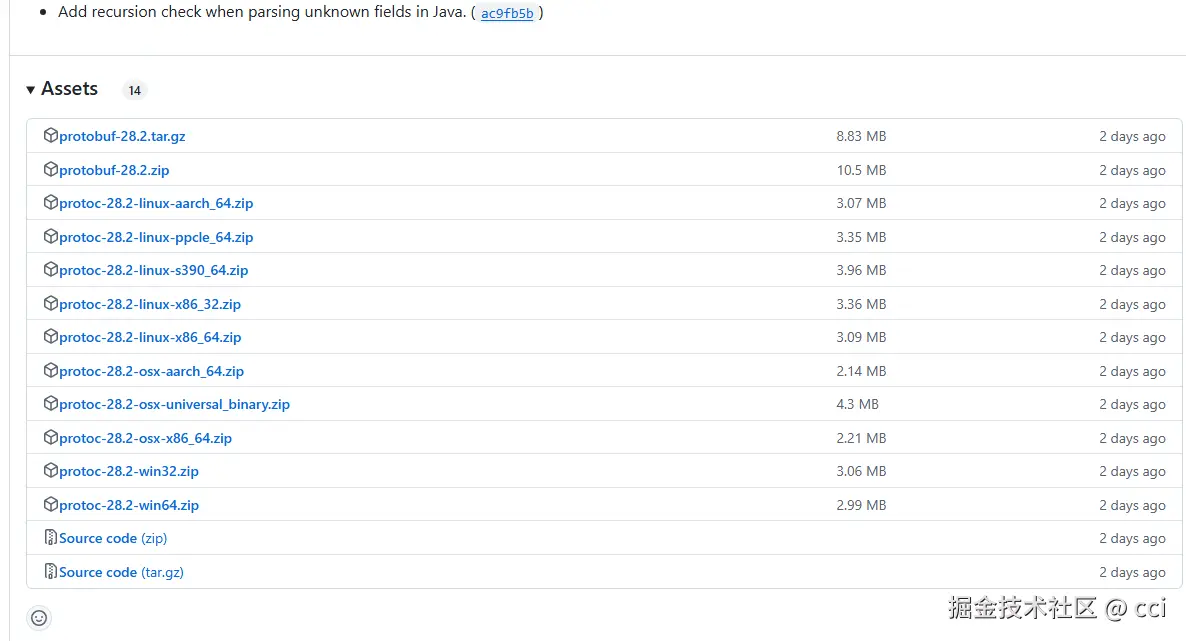Click package icon beside protoc-28.2-linux-x86_64.zip
This screenshot has height=641, width=1186.
coord(51,337)
